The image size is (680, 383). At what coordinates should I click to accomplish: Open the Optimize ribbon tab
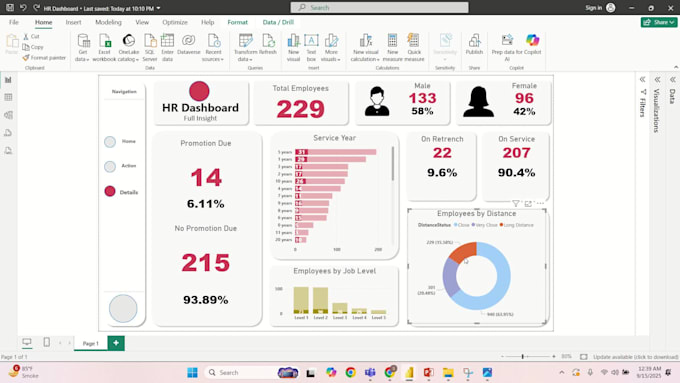click(x=175, y=22)
